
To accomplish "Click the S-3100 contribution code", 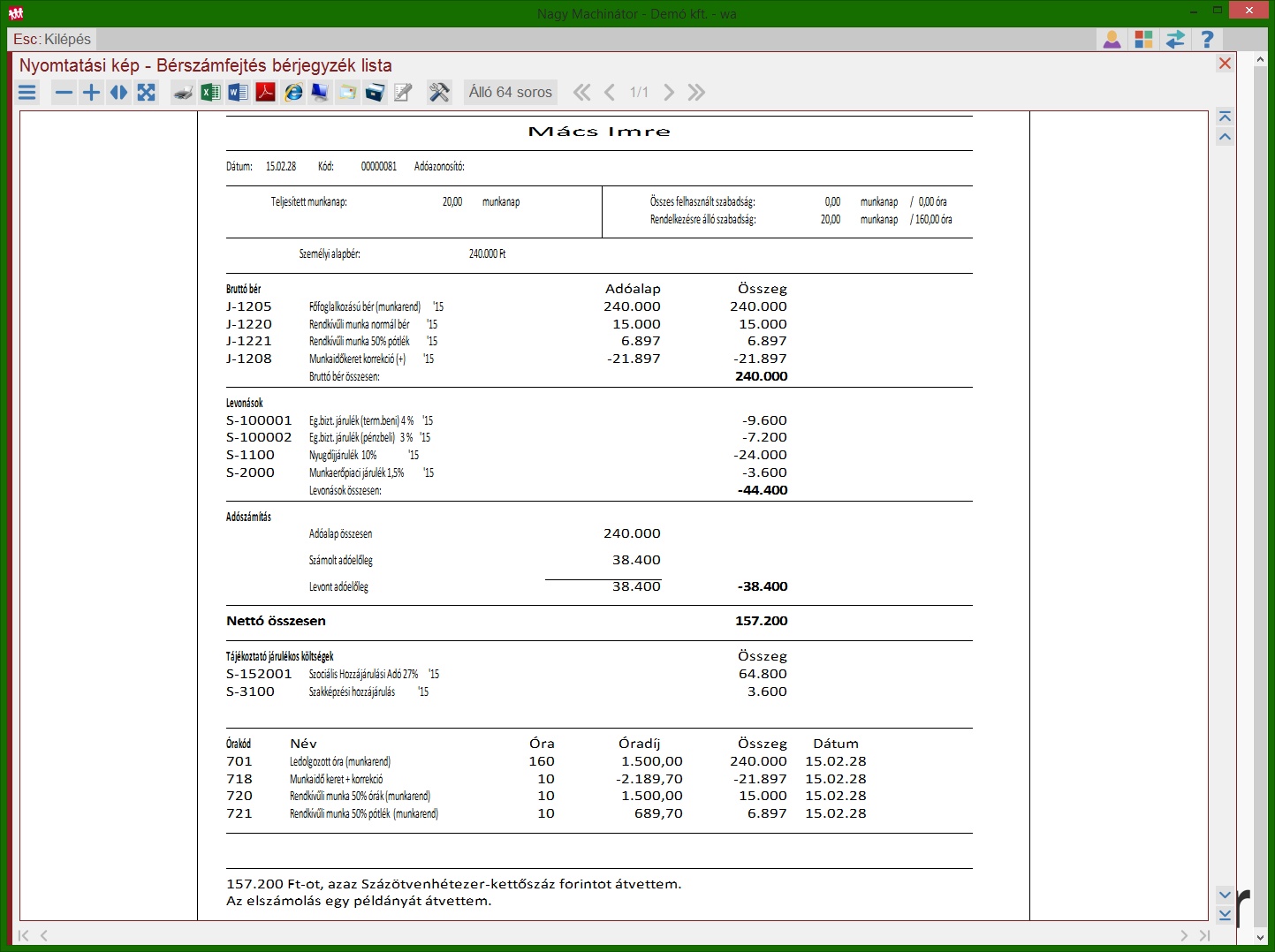I will point(250,691).
